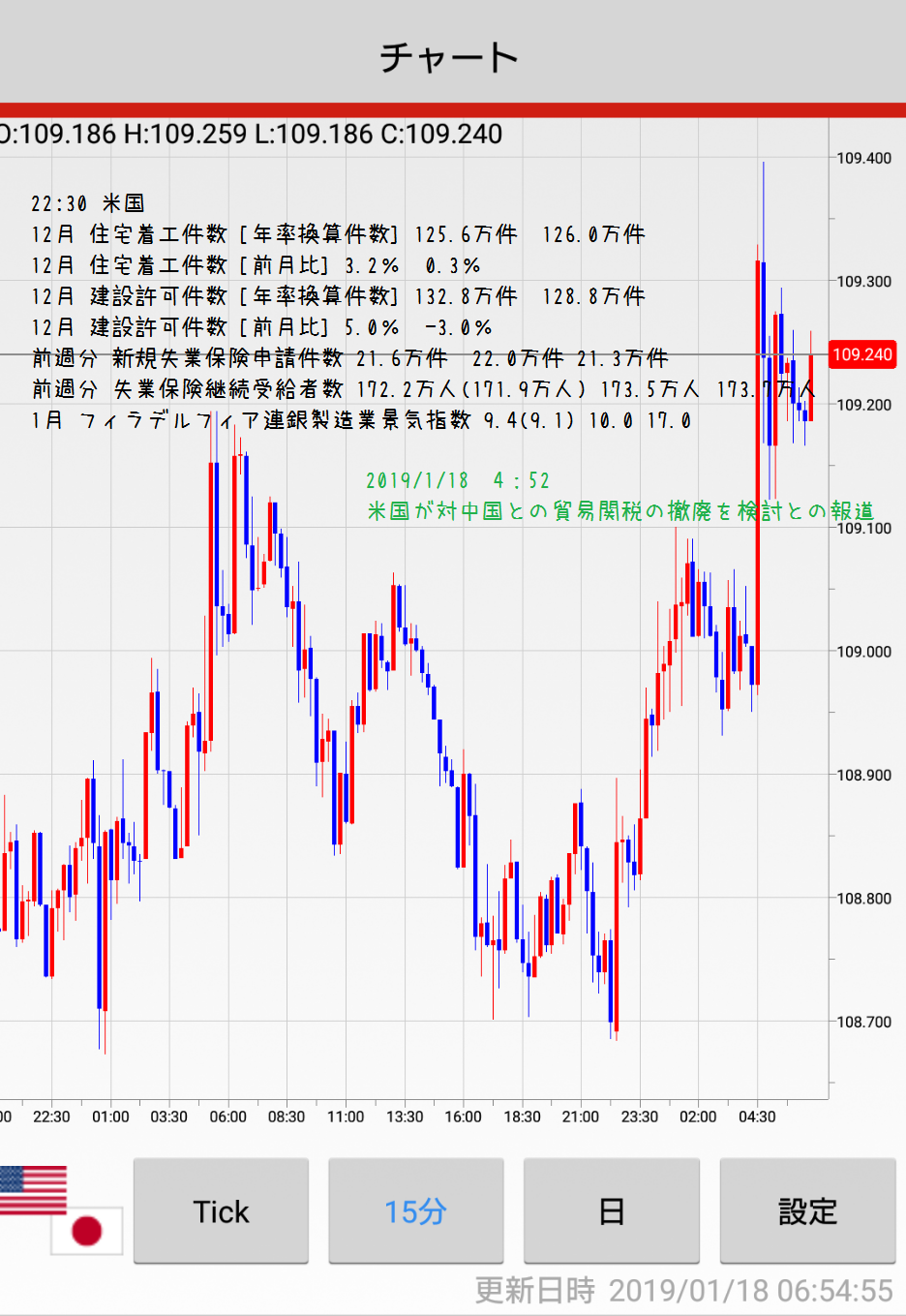
Task: Click the 109.000 price axis label
Action: click(x=864, y=652)
